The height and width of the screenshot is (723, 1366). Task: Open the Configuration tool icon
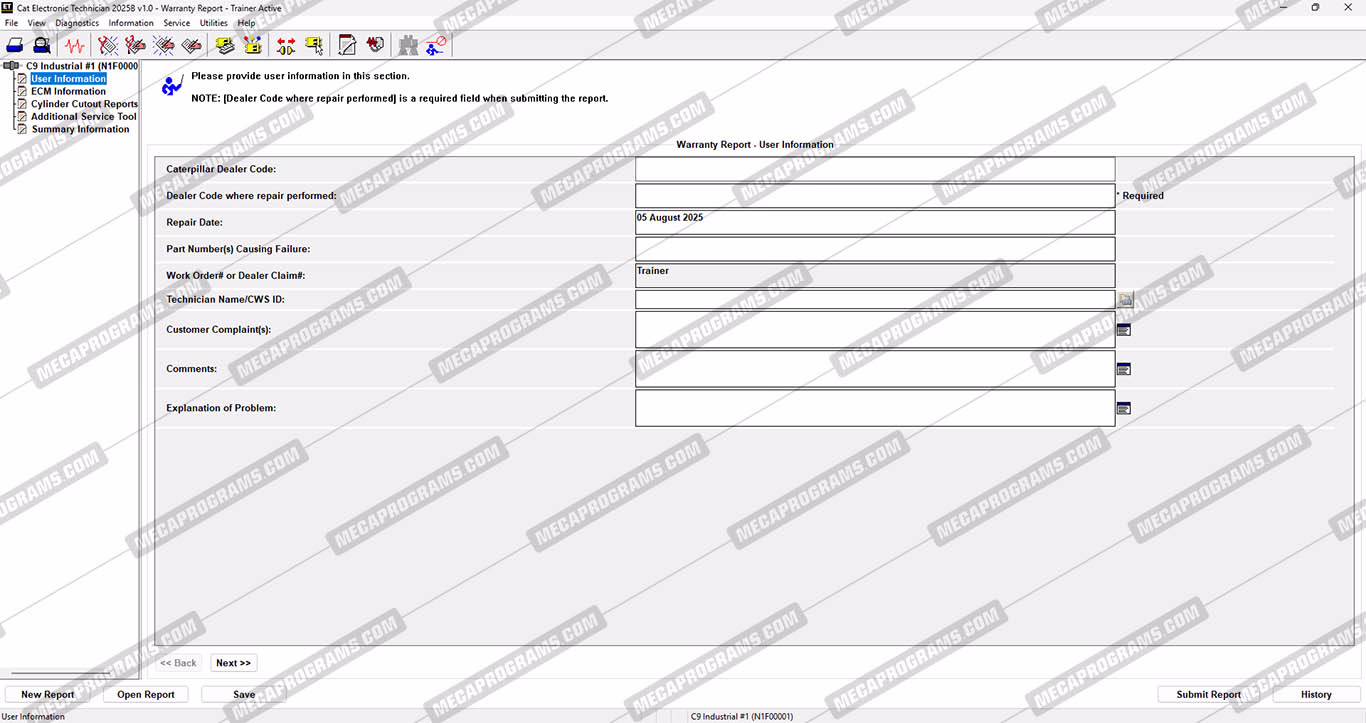[253, 45]
